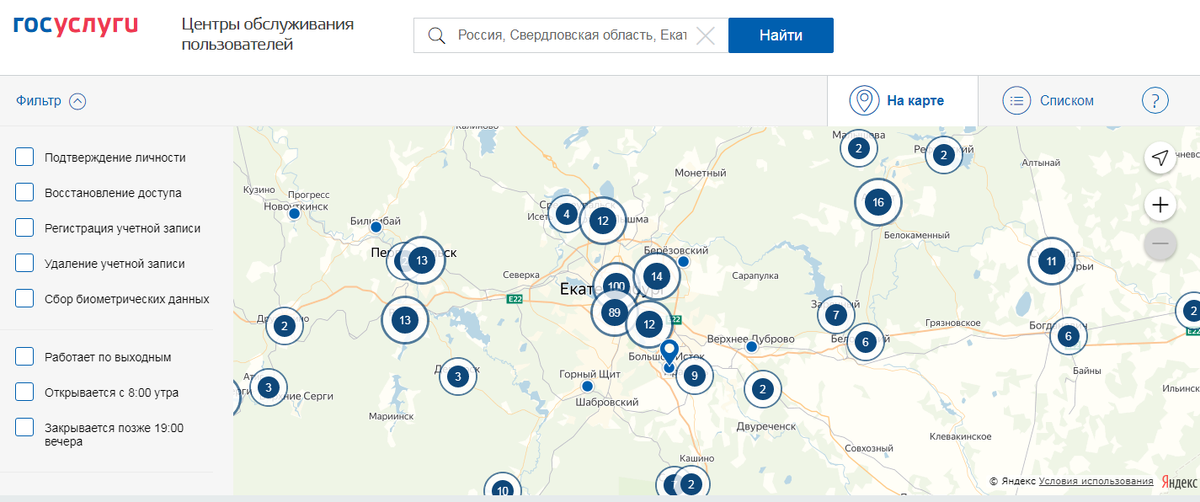The width and height of the screenshot is (1200, 502).
Task: Click the Клевакинское place label on map
Action: tap(960, 436)
